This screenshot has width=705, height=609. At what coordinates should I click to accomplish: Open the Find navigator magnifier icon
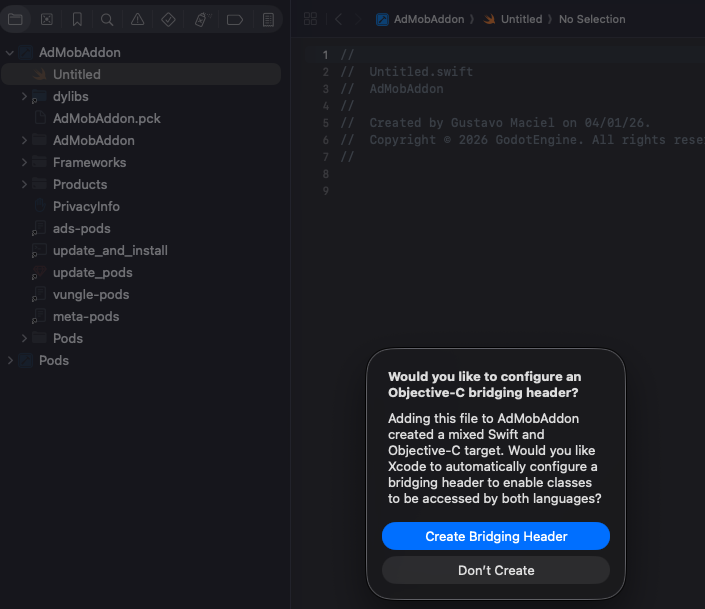107,19
